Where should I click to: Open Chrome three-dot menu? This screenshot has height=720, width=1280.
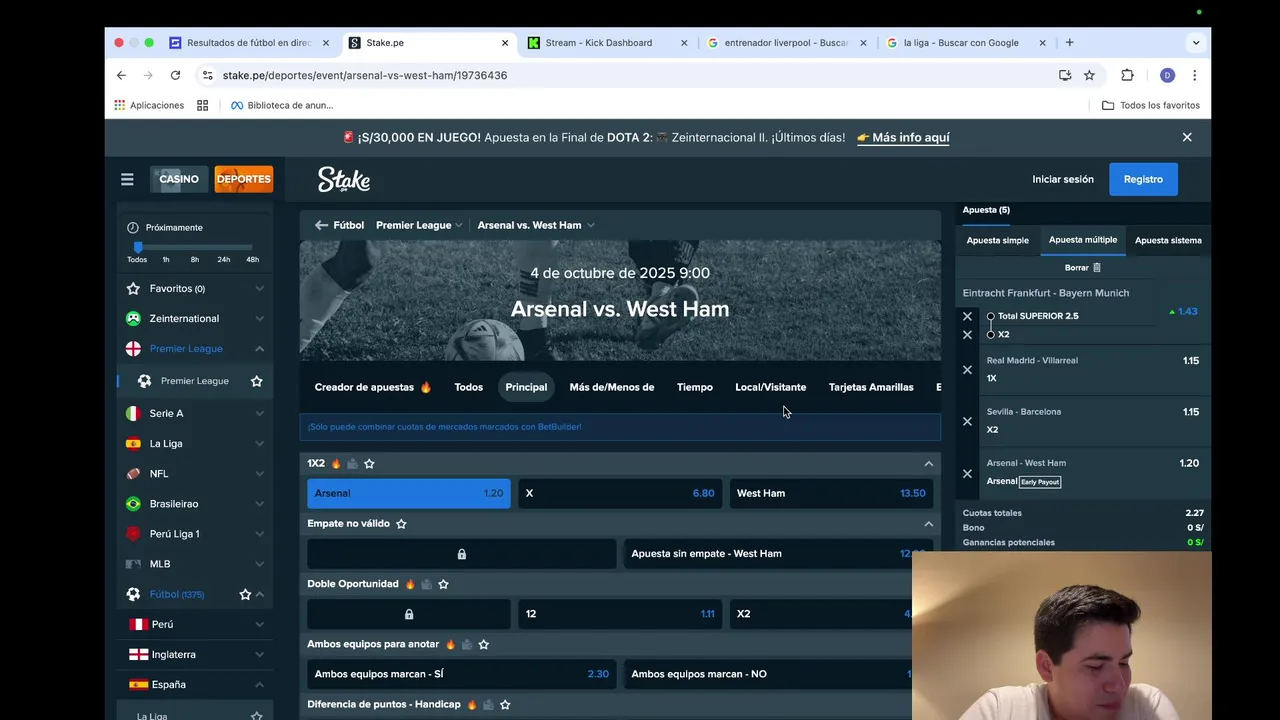click(x=1194, y=75)
